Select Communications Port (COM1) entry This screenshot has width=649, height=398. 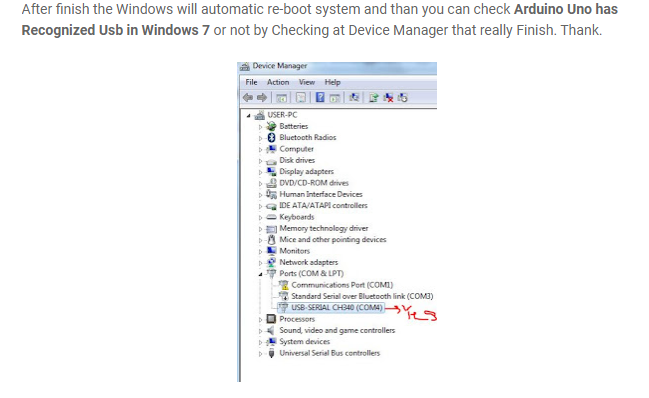coord(342,285)
